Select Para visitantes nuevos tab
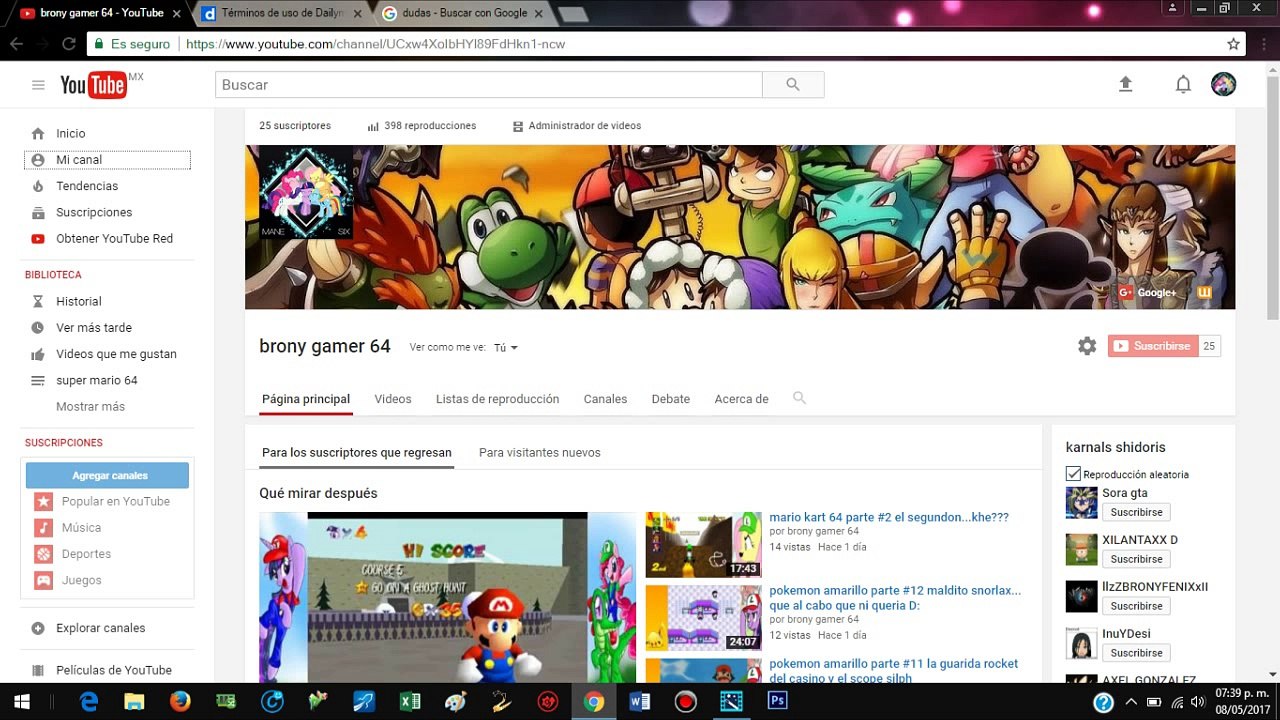Image resolution: width=1280 pixels, height=720 pixels. tap(540, 453)
